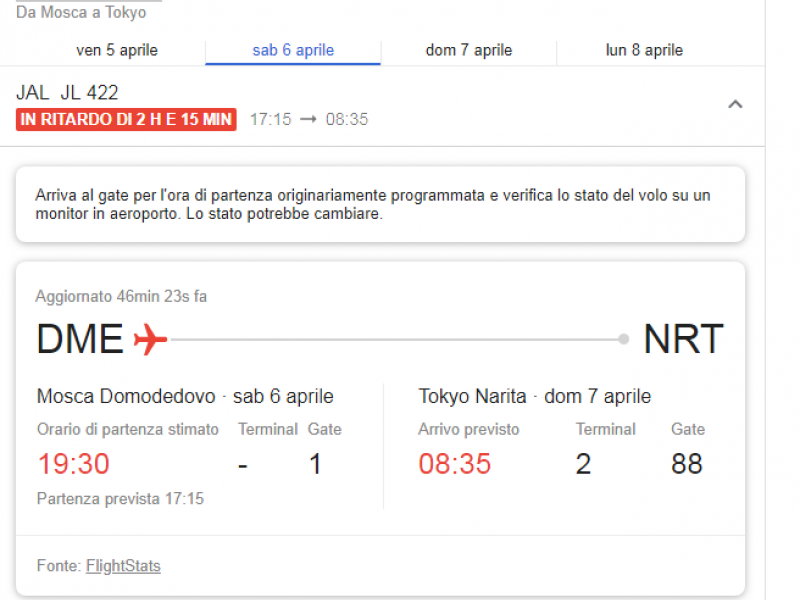Switch to the dom 7 aprile tab
The height and width of the screenshot is (600, 800).
[x=468, y=50]
